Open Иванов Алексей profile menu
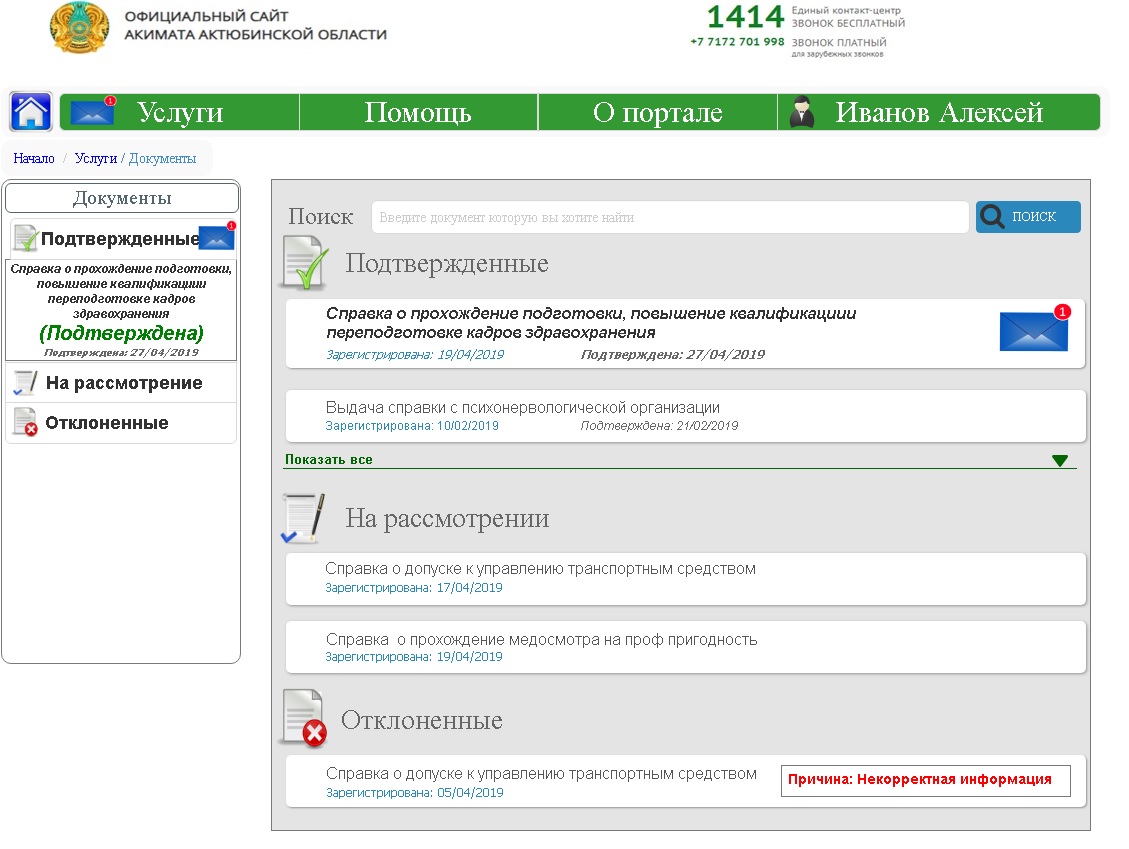The height and width of the screenshot is (849, 1129). [x=939, y=112]
